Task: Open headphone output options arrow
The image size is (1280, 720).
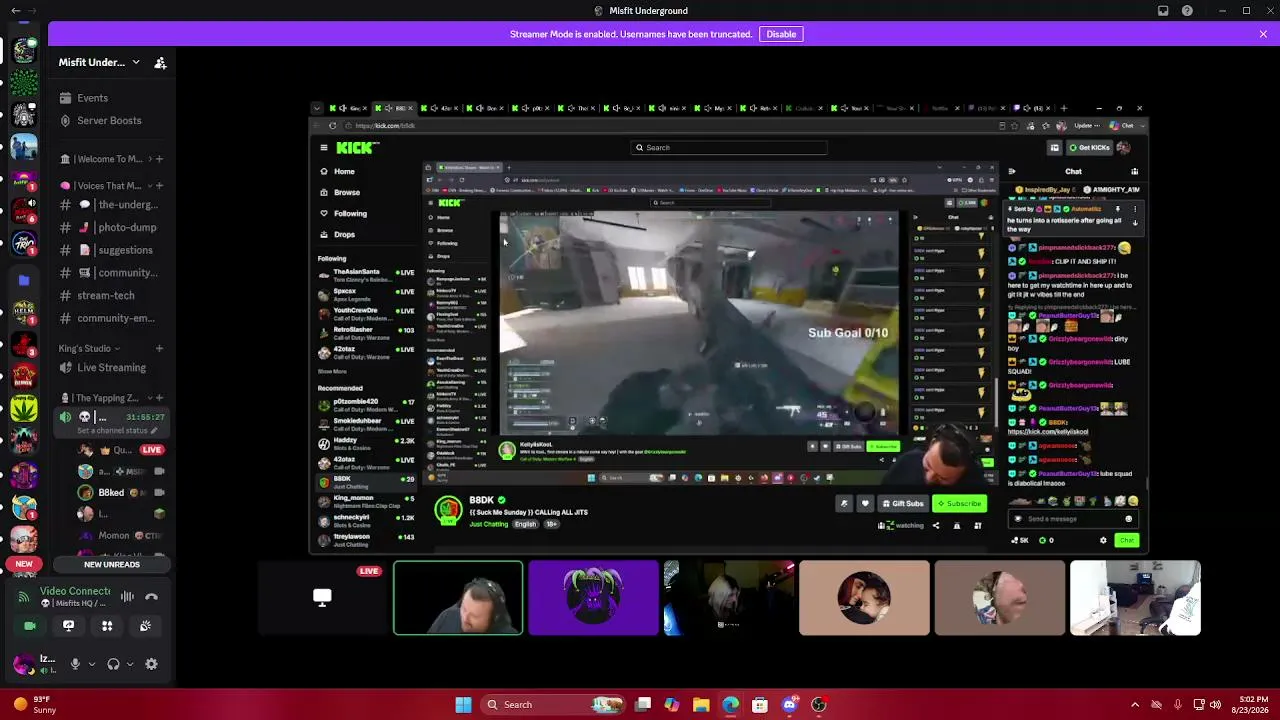Action: click(129, 664)
